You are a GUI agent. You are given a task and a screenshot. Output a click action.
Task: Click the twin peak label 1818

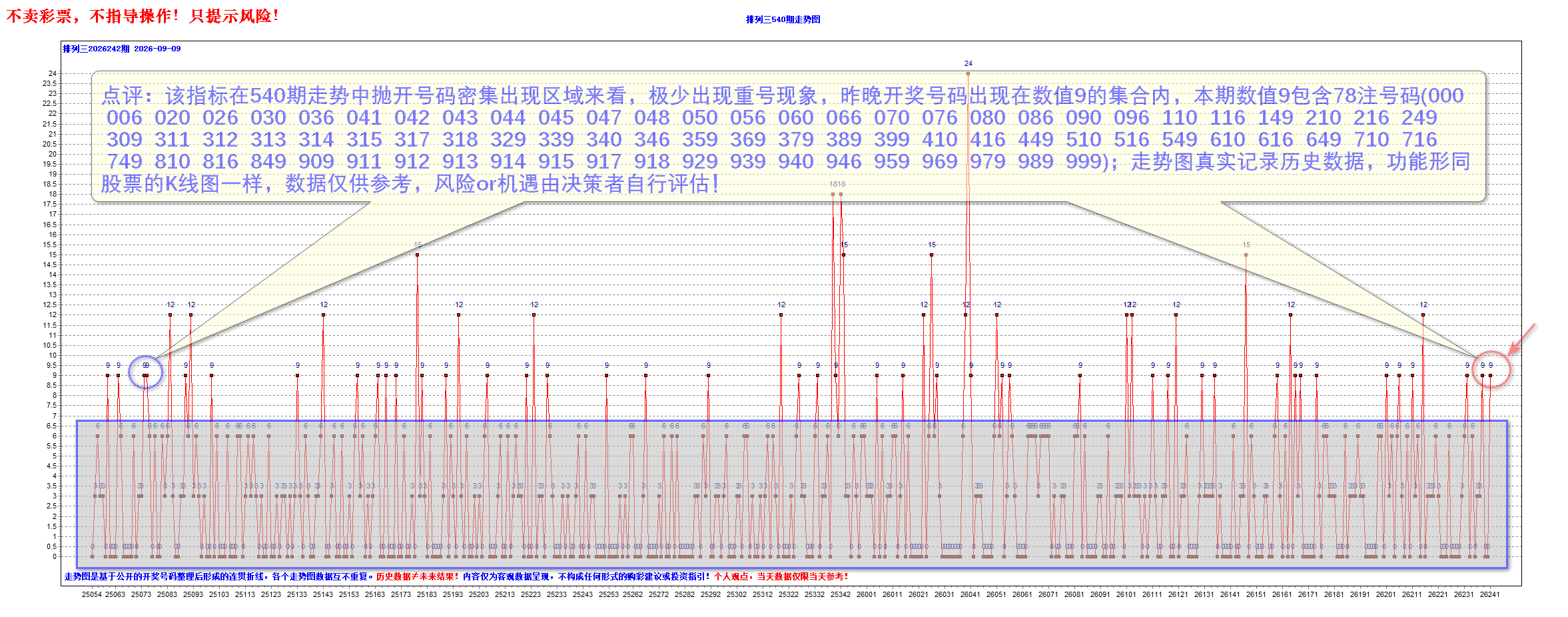837,184
